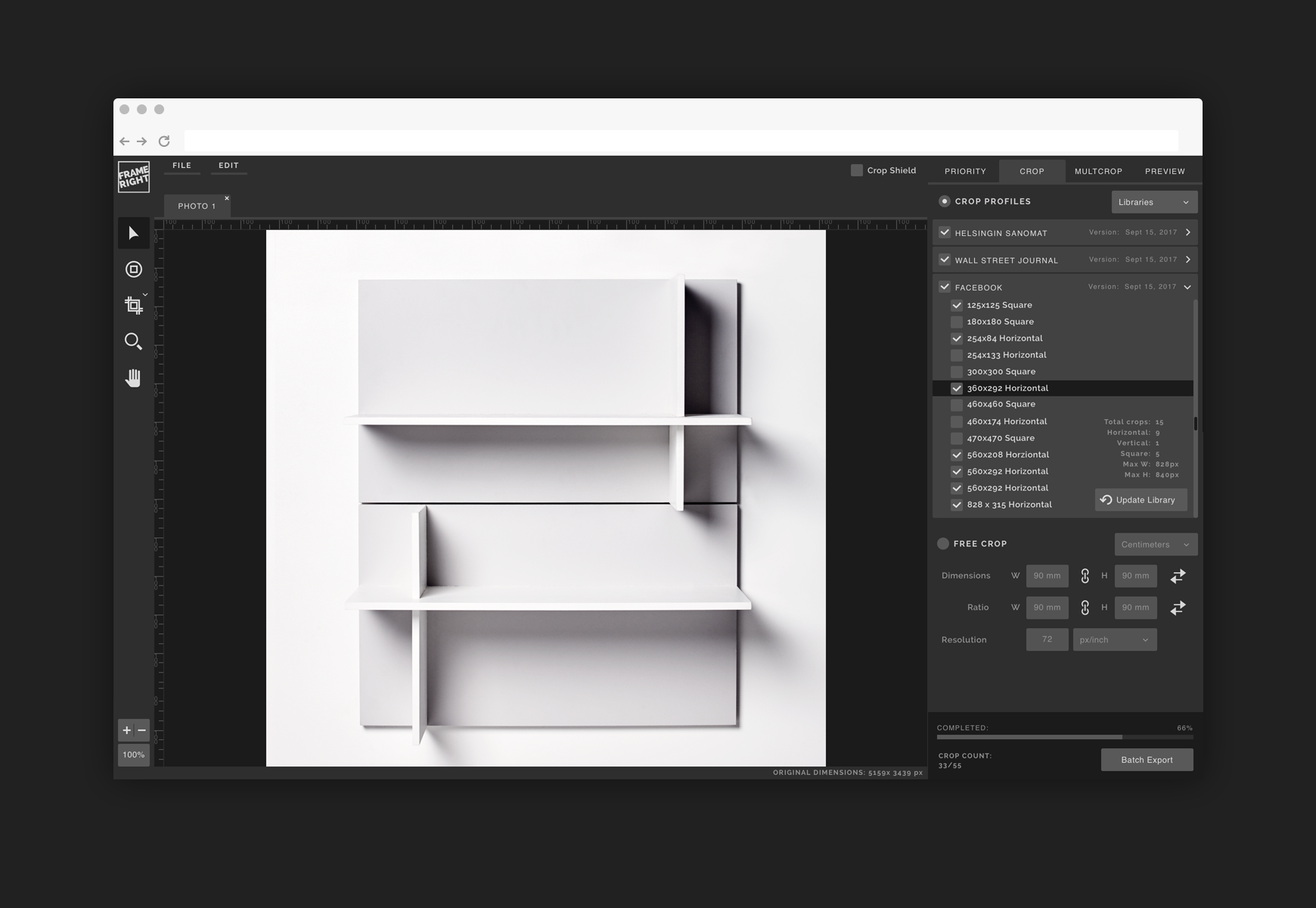Click the Dimensions height input field
The width and height of the screenshot is (1316, 908).
pyautogui.click(x=1136, y=576)
